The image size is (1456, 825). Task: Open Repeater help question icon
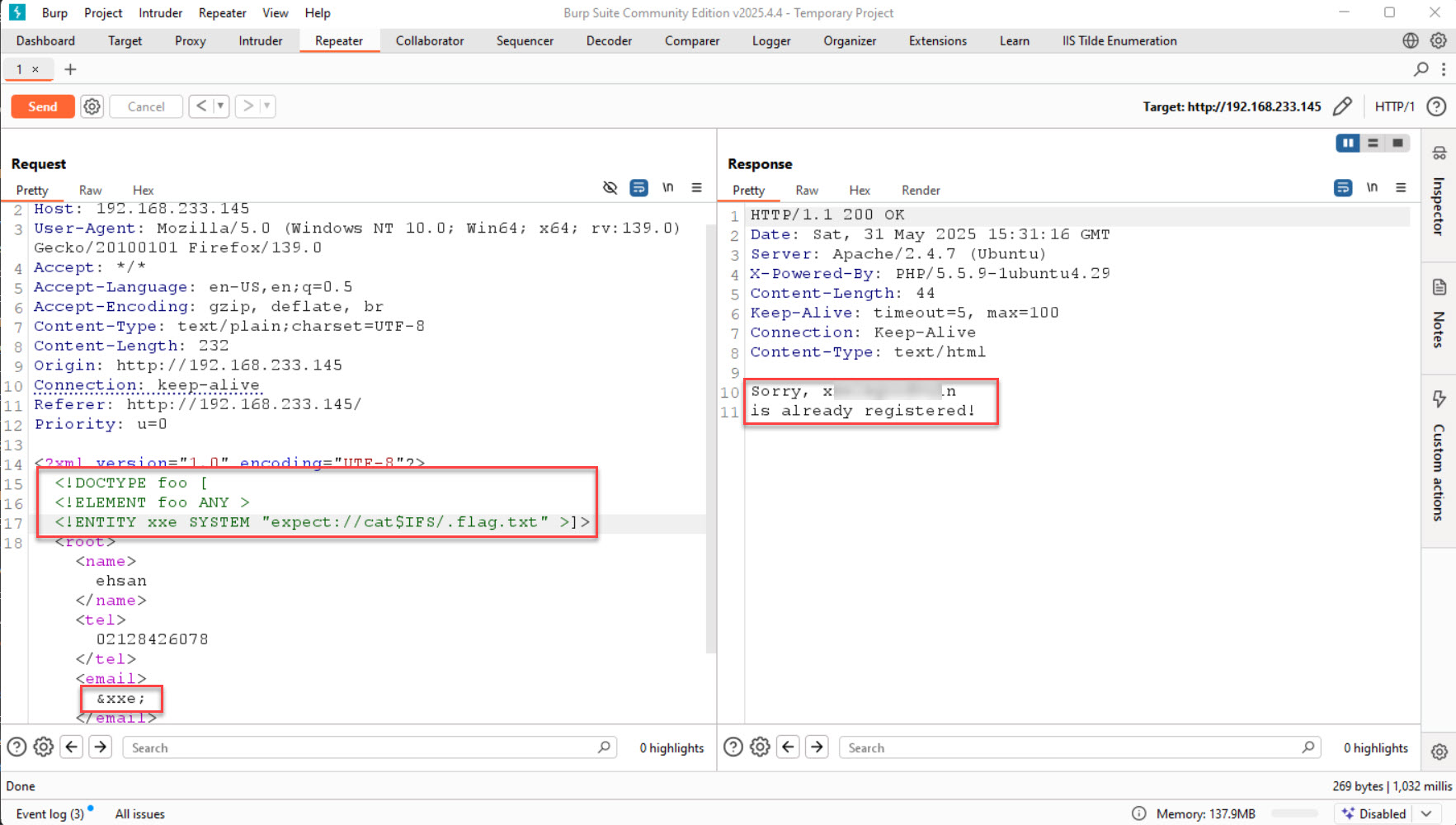click(1436, 106)
